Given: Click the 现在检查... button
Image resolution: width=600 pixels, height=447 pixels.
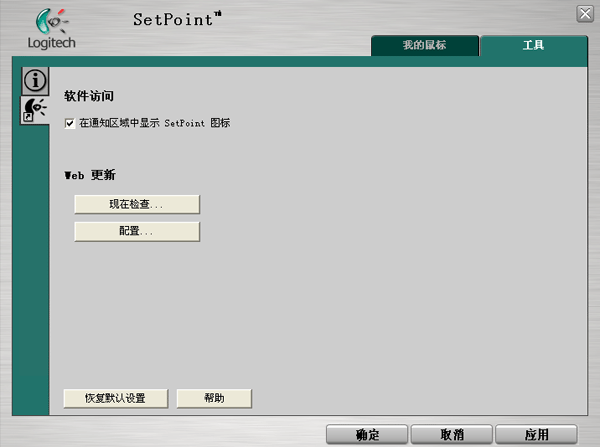Looking at the screenshot, I should (x=137, y=204).
